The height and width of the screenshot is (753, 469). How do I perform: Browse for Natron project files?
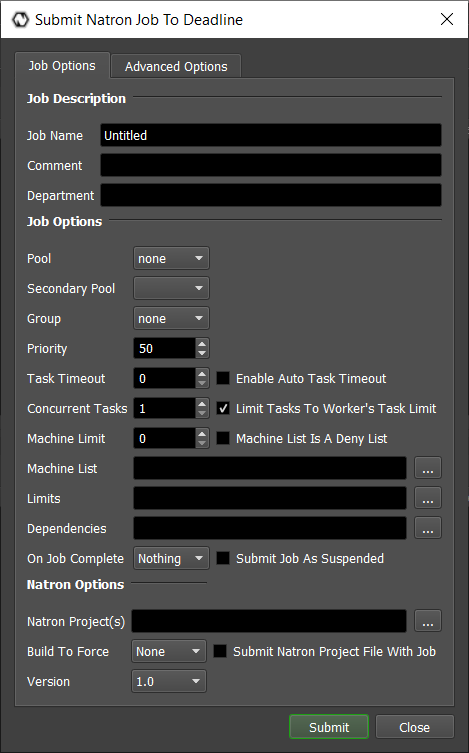(428, 621)
